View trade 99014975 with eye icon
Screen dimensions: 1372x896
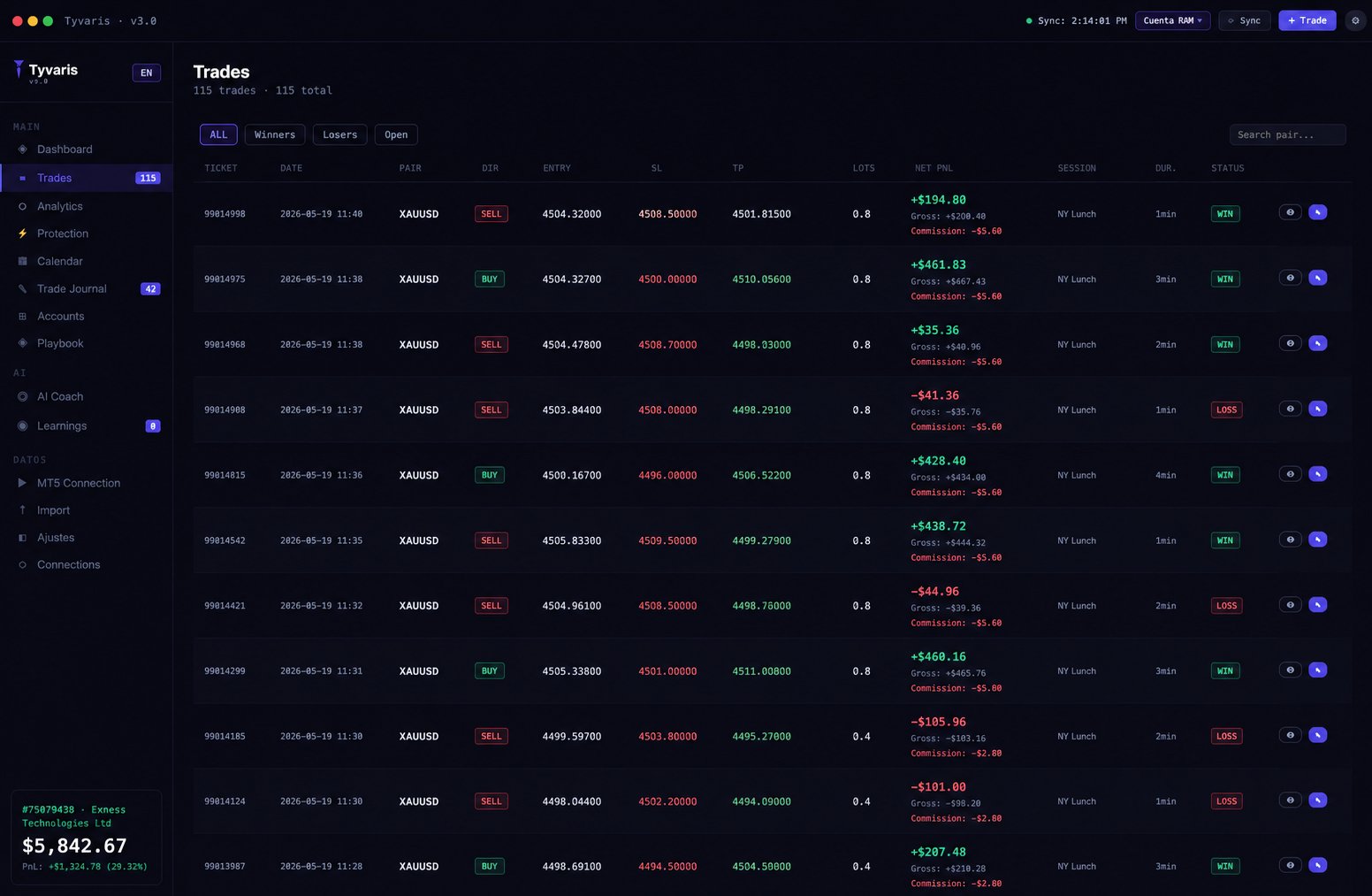click(x=1290, y=278)
